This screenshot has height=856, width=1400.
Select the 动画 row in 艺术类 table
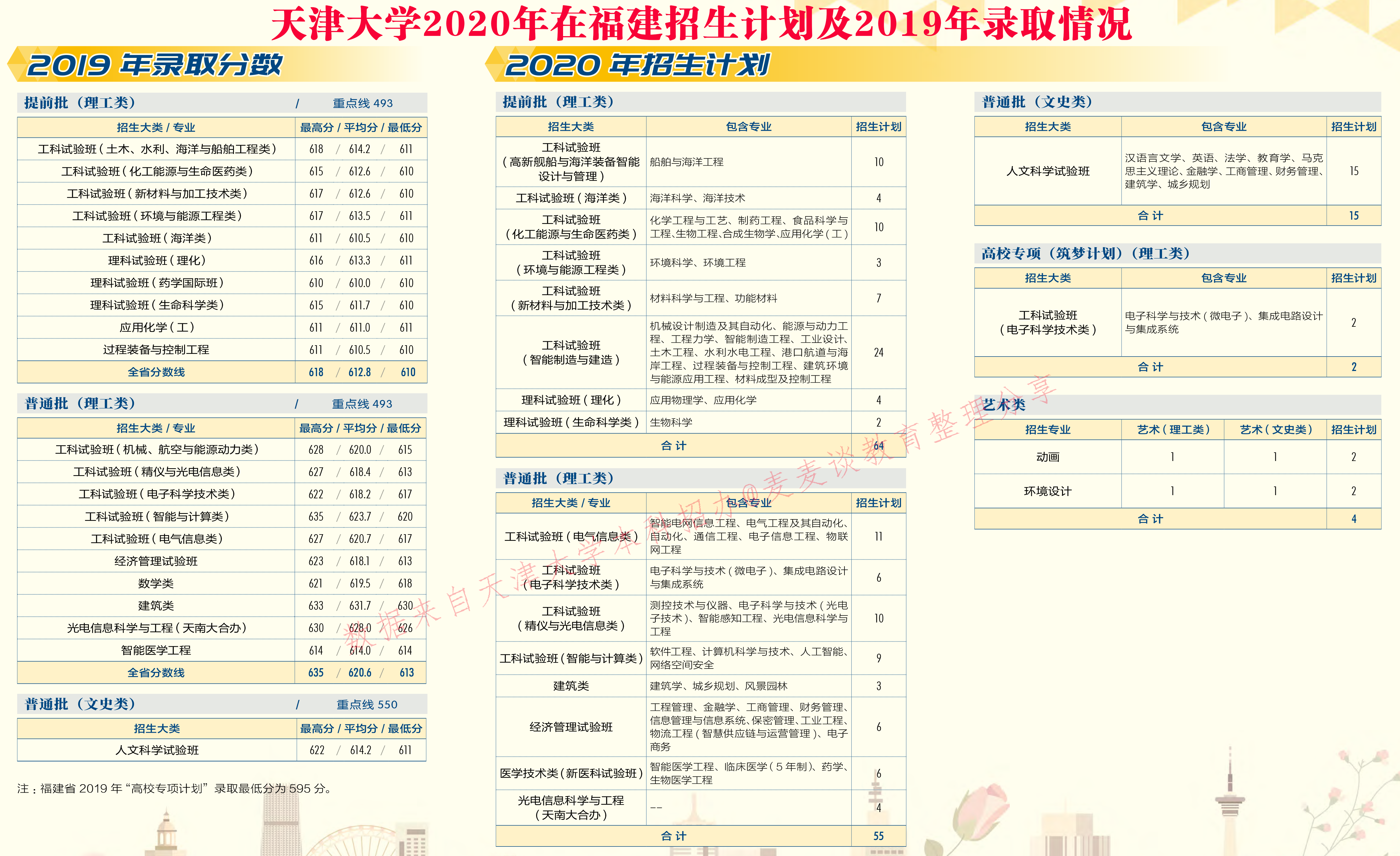coord(1048,457)
